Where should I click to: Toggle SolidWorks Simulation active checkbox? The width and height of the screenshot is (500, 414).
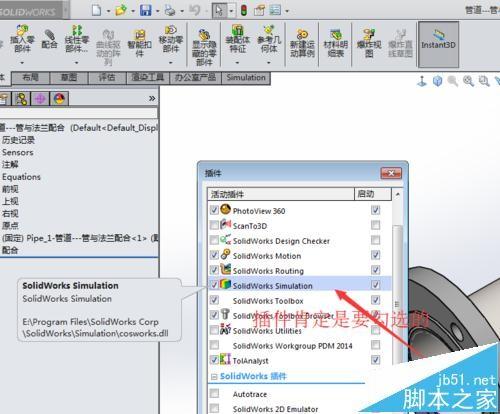(214, 285)
